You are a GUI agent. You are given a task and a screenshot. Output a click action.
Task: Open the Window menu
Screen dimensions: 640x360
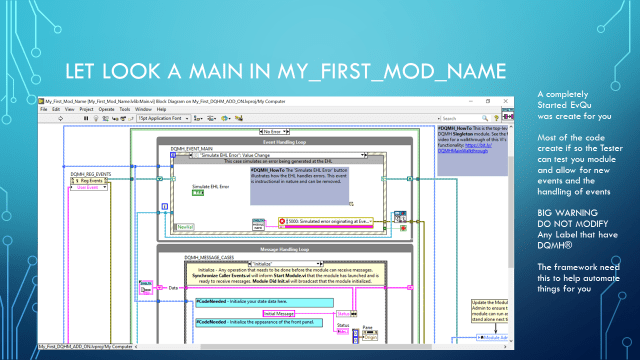143,109
